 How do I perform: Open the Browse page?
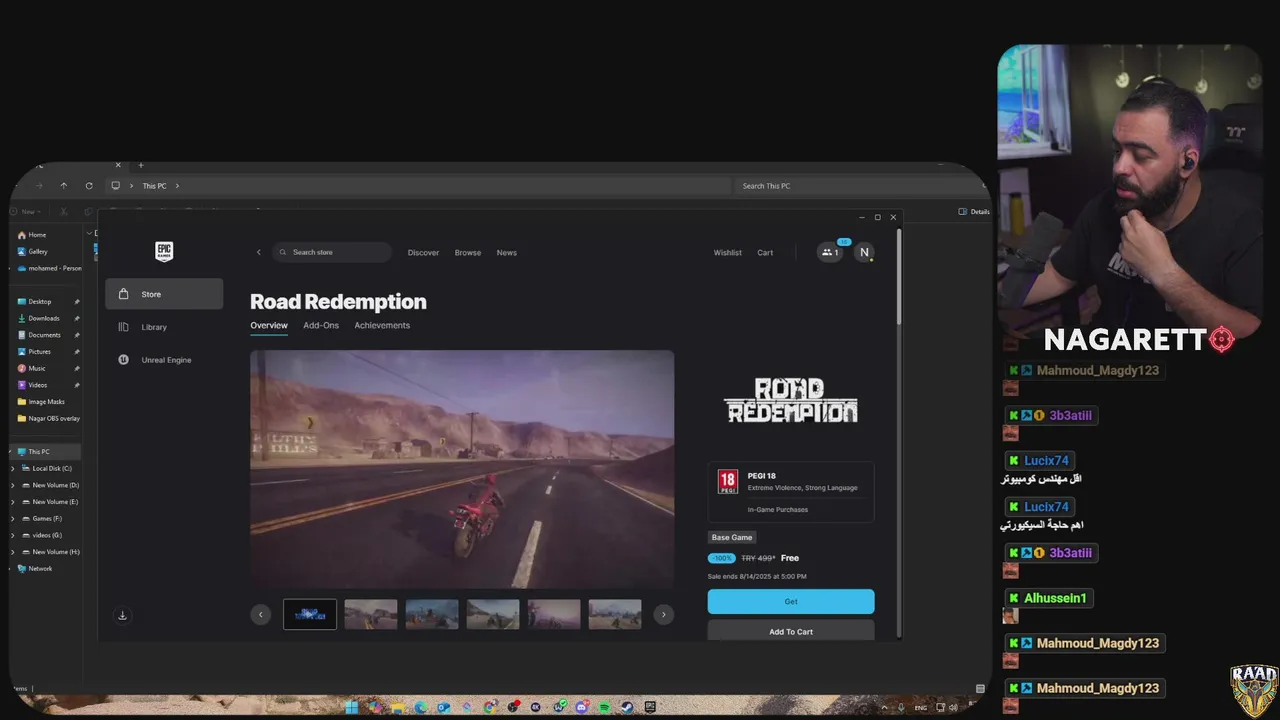click(x=468, y=252)
